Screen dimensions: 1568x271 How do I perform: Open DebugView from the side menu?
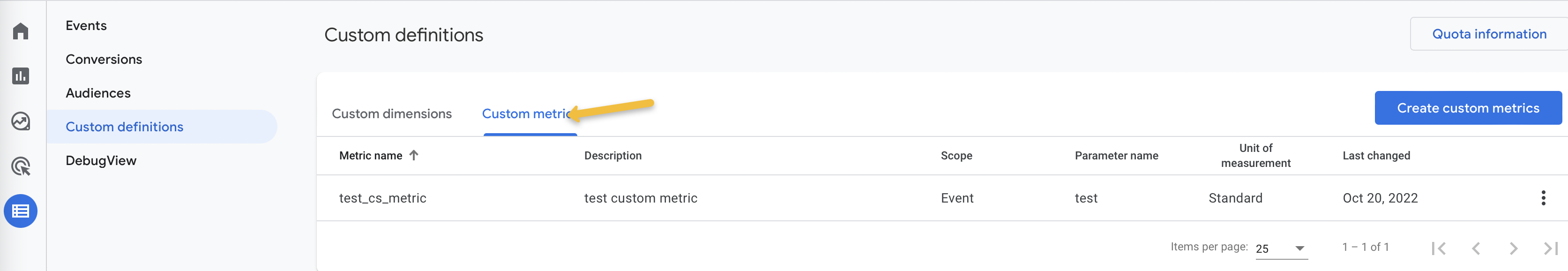click(101, 161)
